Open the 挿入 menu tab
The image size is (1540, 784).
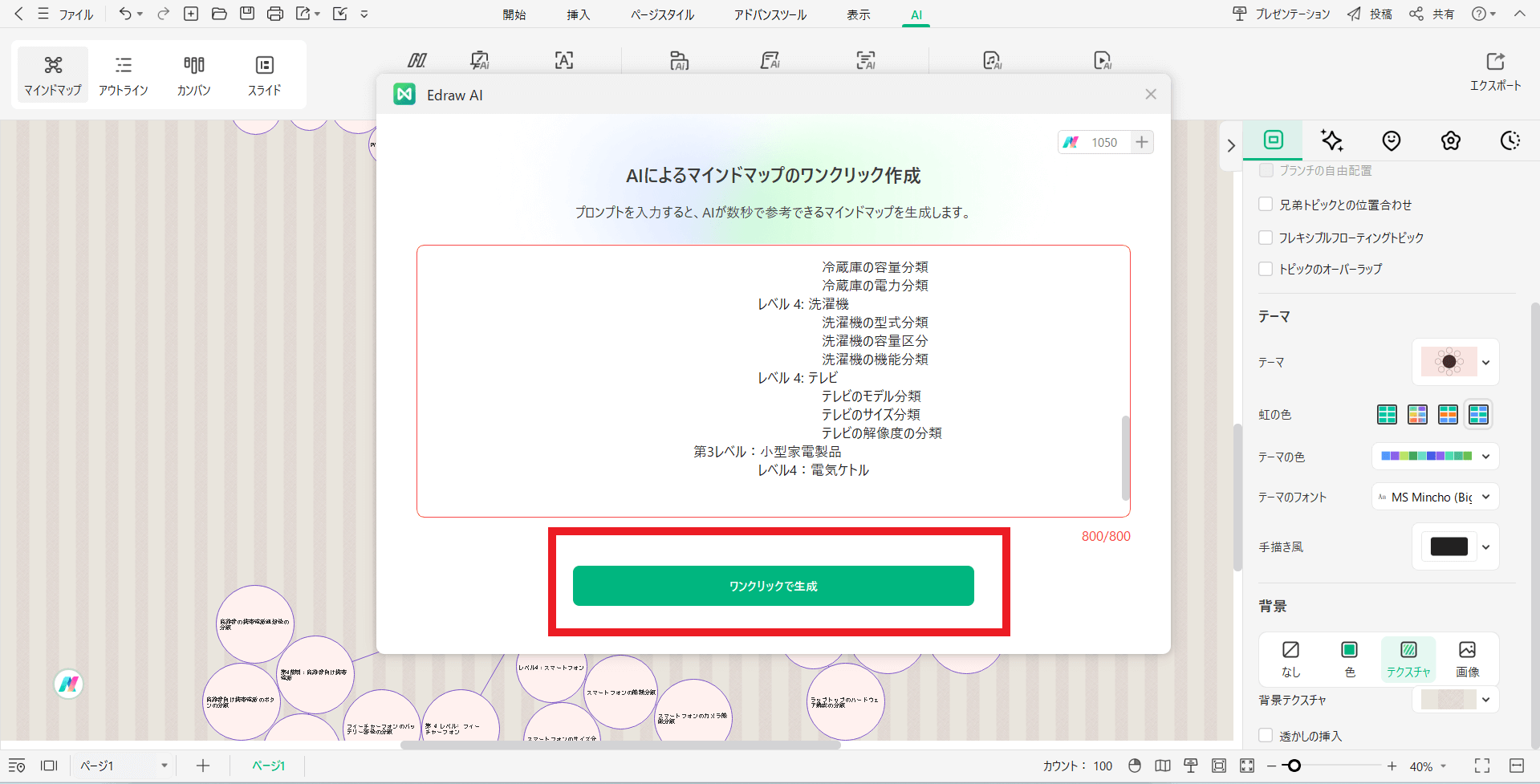tap(578, 14)
